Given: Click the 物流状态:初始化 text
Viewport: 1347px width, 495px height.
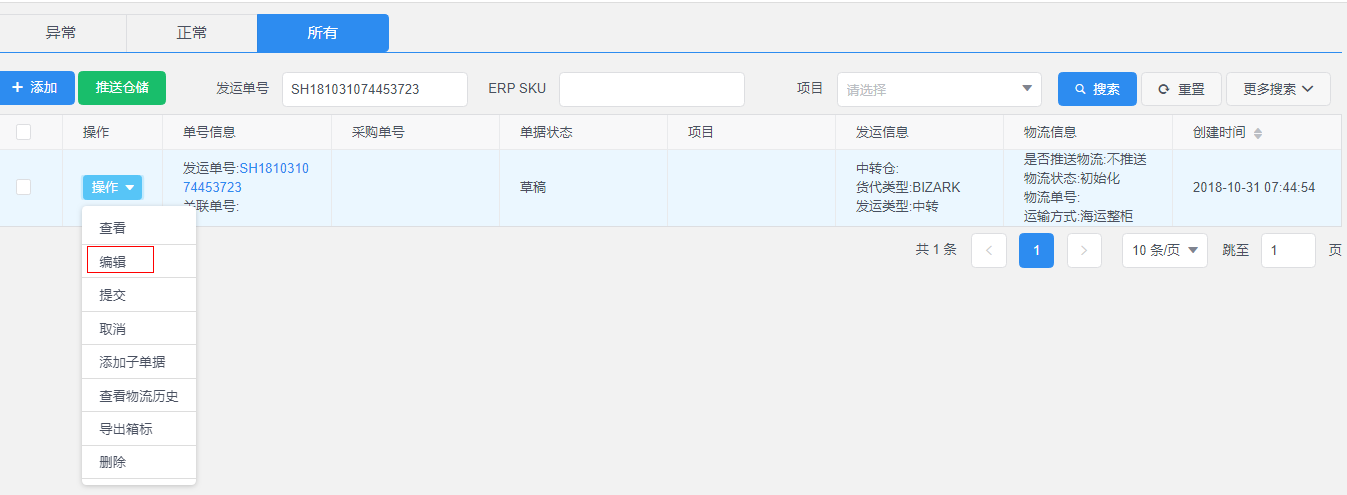Looking at the screenshot, I should [x=1072, y=178].
